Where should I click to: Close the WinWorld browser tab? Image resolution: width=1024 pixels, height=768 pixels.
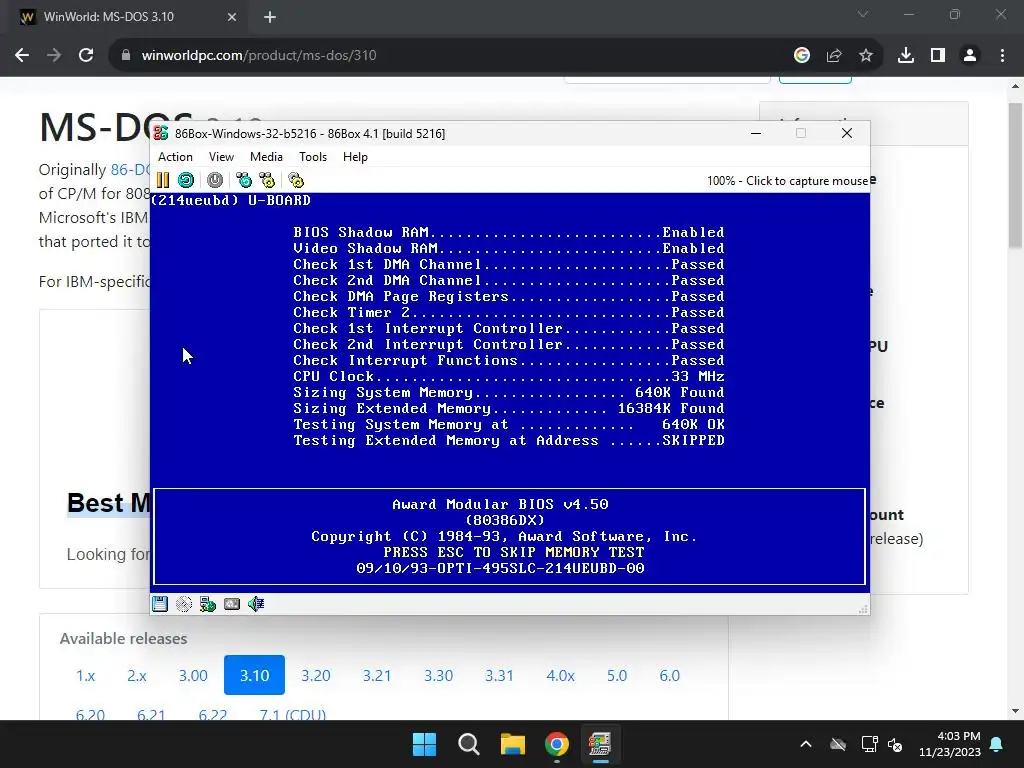tap(232, 17)
